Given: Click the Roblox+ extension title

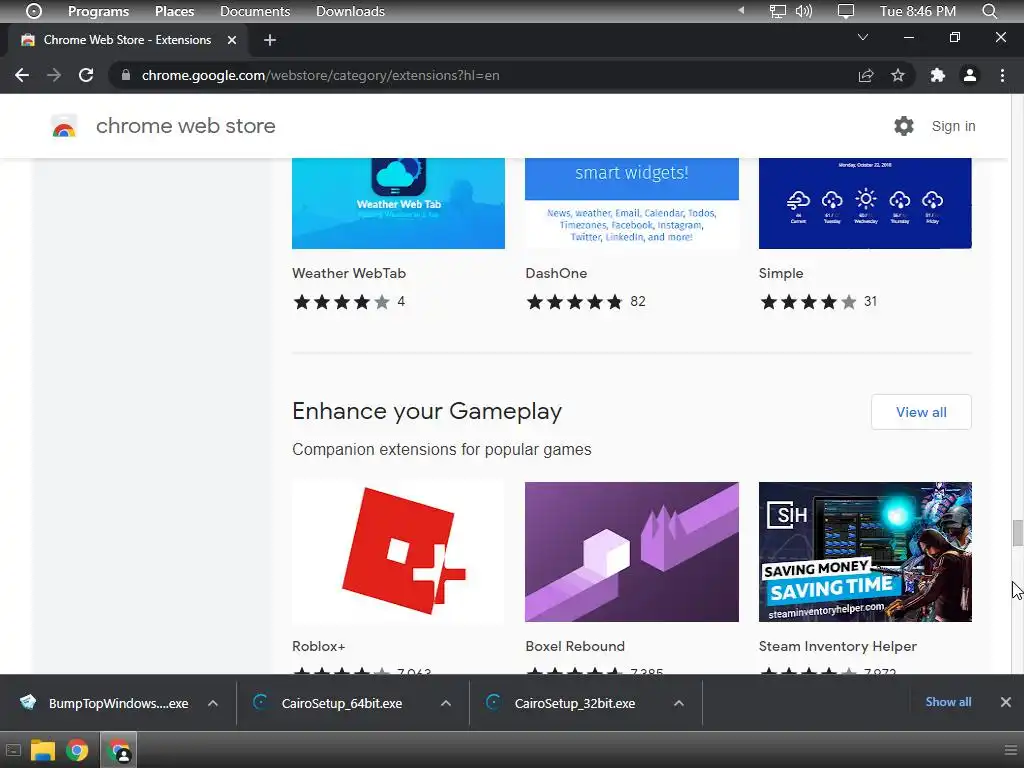Looking at the screenshot, I should [x=318, y=646].
